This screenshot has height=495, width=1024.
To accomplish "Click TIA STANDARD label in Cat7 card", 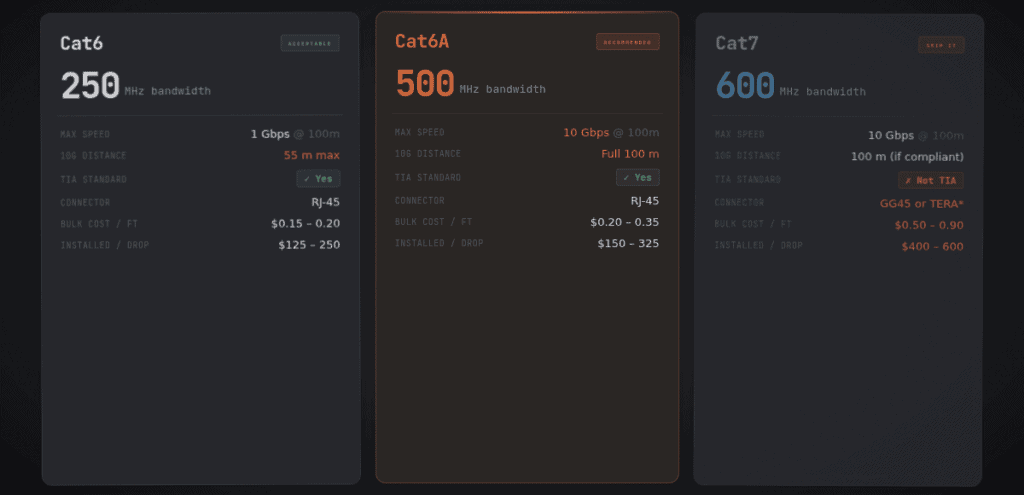I will [x=748, y=179].
